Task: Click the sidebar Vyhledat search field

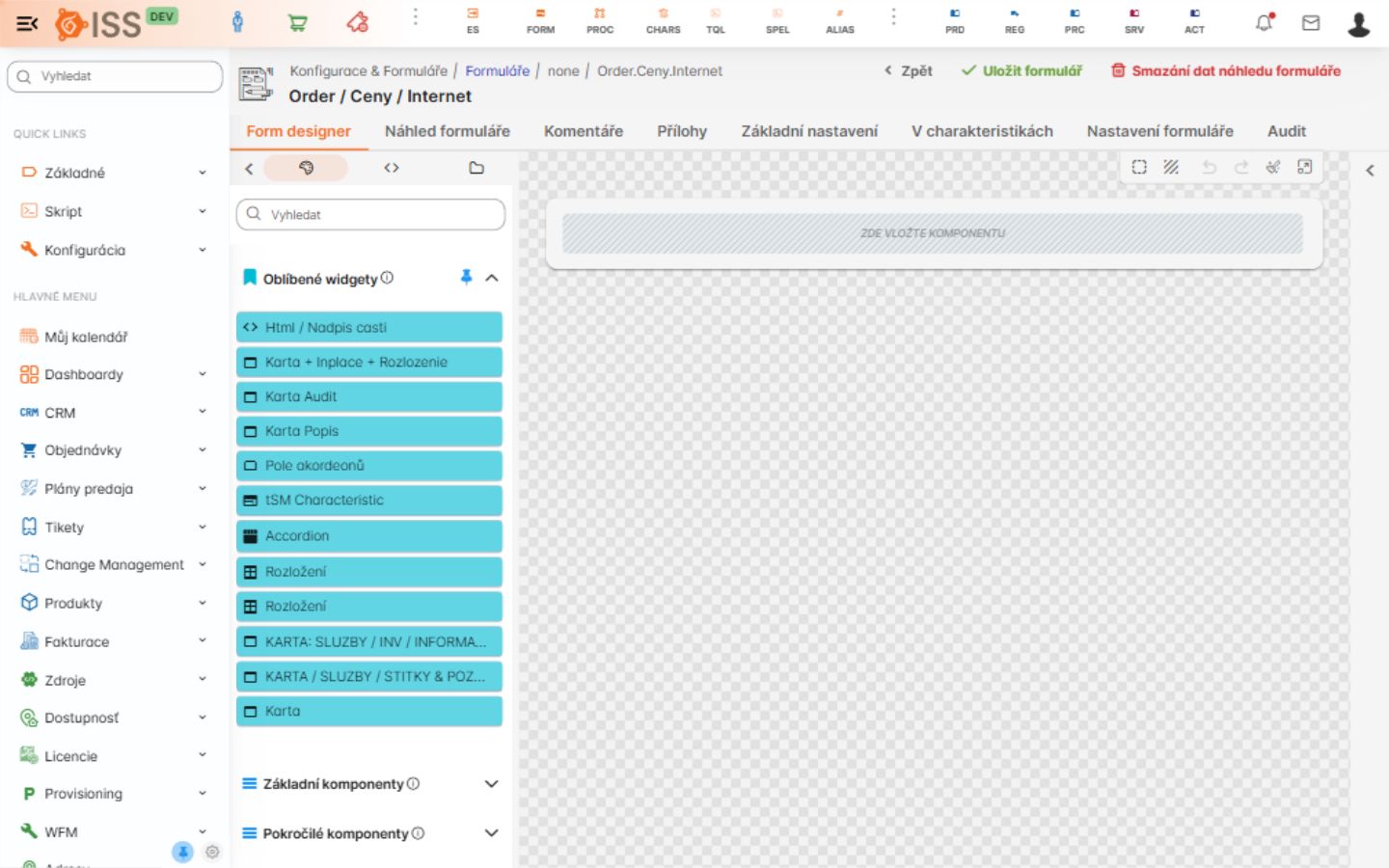Action: (115, 76)
